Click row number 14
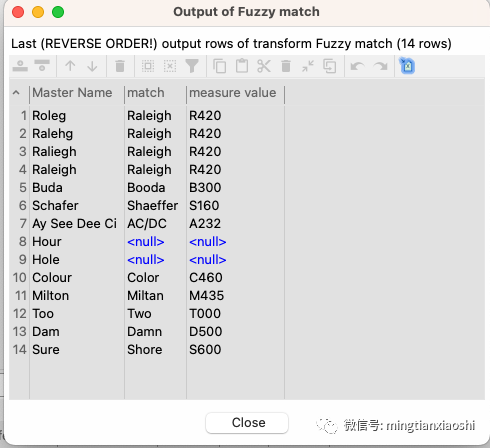Screen dimensions: 490x448 click(20, 350)
